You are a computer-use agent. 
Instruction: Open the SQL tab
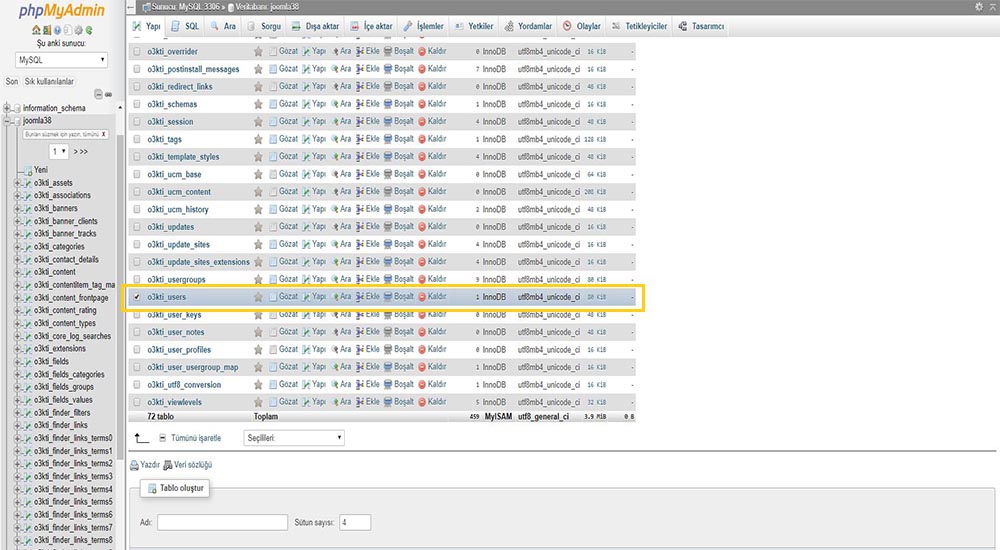[185, 26]
